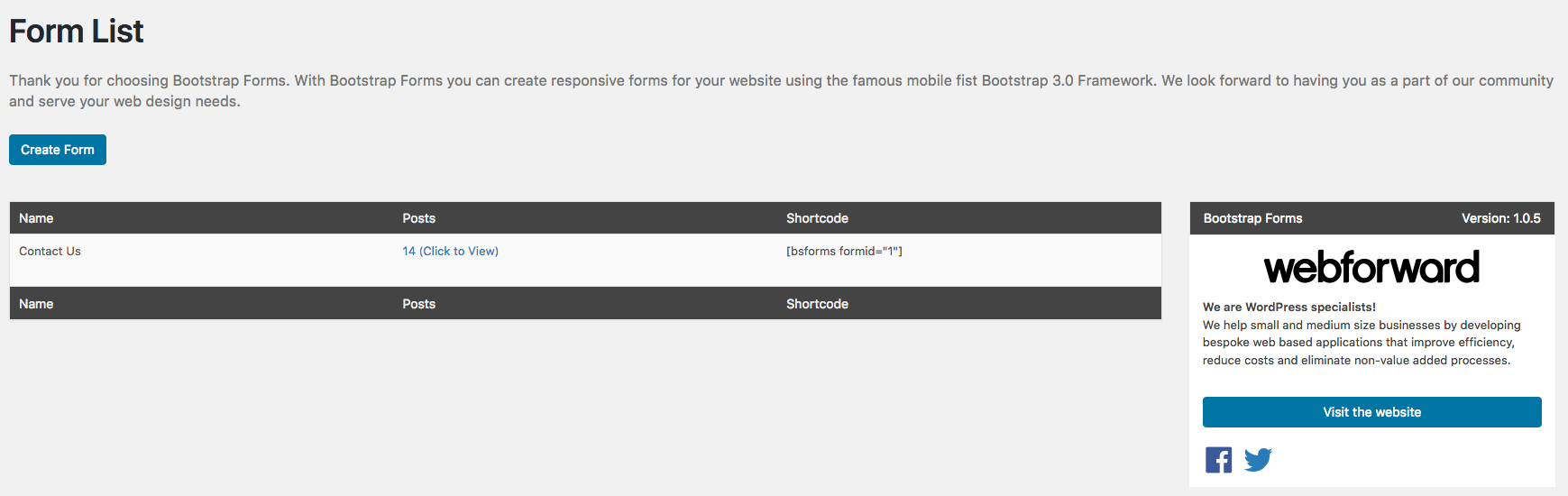Select the Contact Us form name

tap(50, 252)
